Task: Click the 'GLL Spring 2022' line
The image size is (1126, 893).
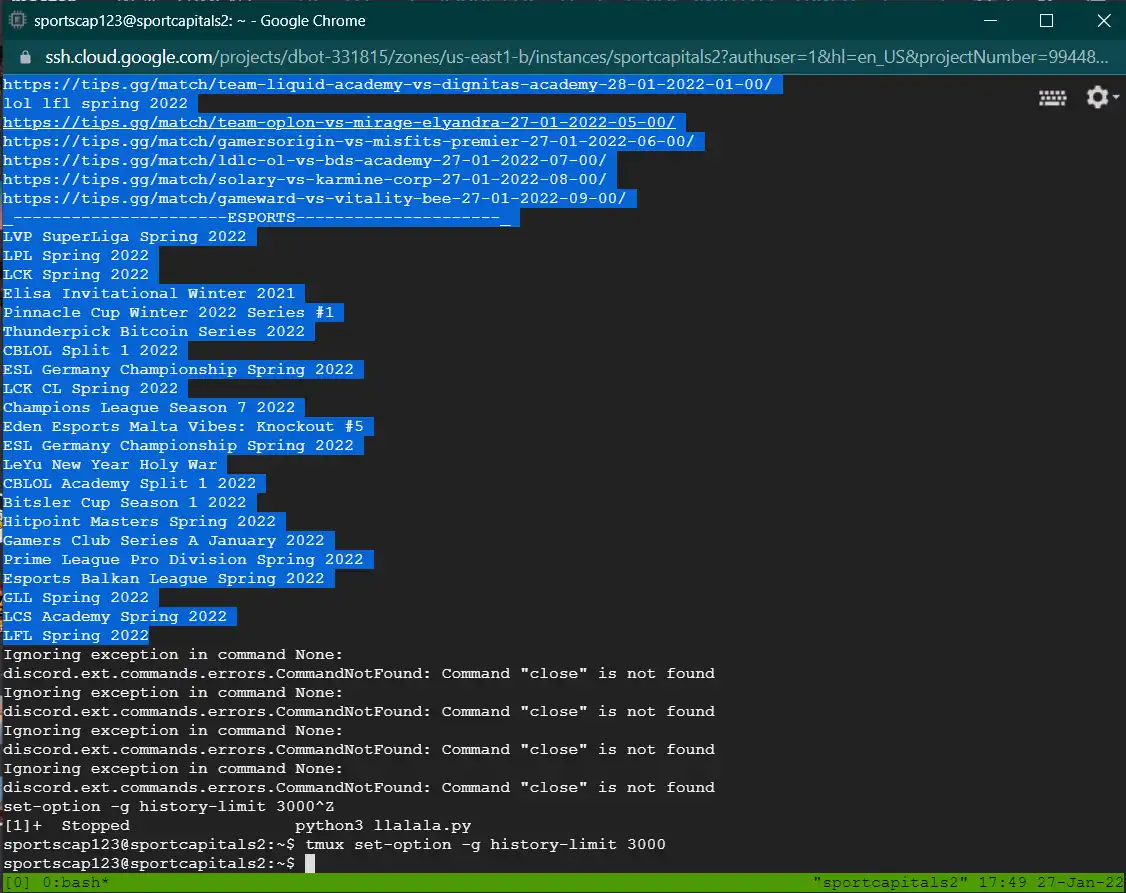Action: tap(76, 598)
